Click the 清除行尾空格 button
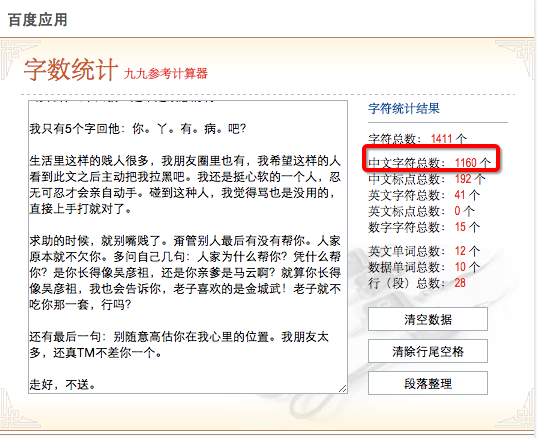 tap(428, 351)
